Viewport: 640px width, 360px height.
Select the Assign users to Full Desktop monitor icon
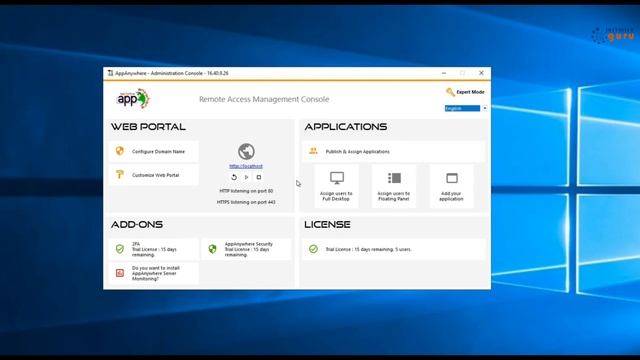[337, 178]
